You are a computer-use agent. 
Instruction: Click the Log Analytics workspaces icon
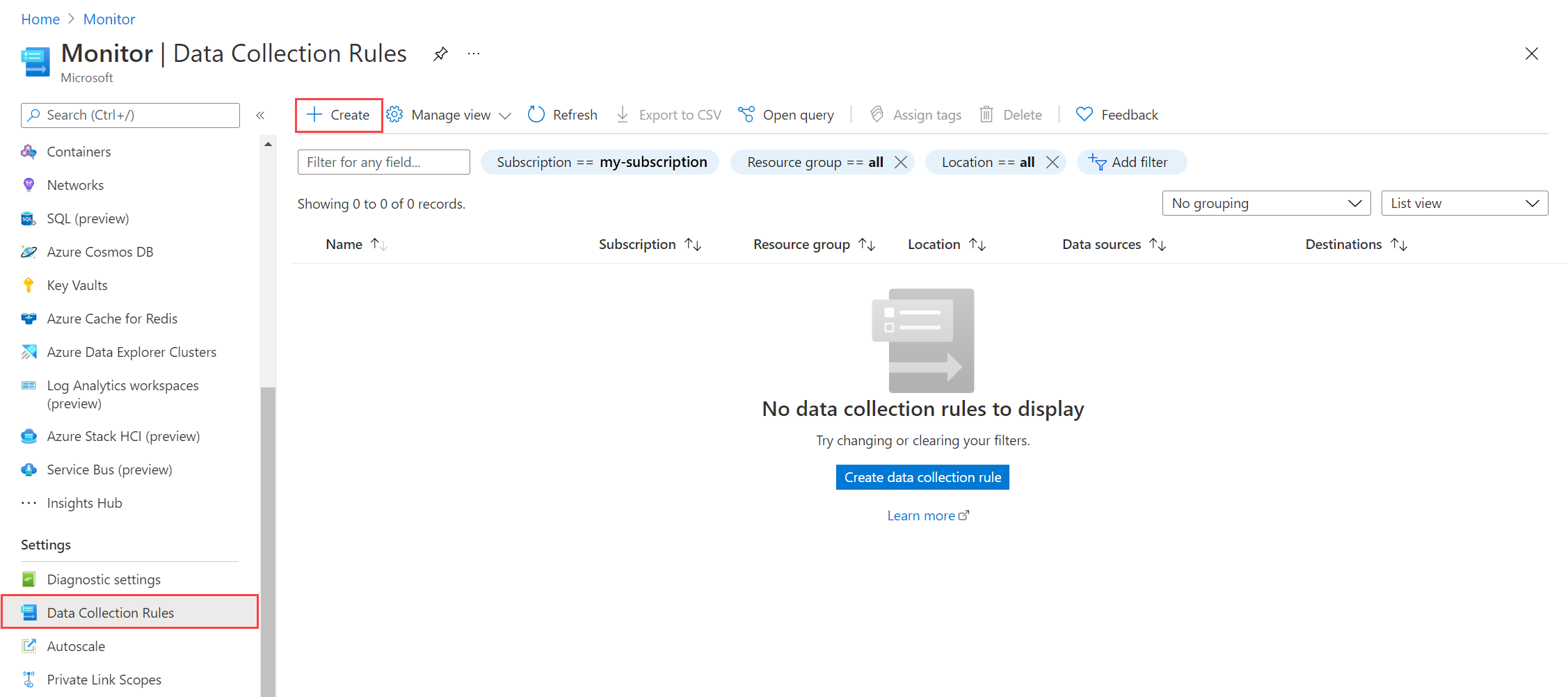29,385
